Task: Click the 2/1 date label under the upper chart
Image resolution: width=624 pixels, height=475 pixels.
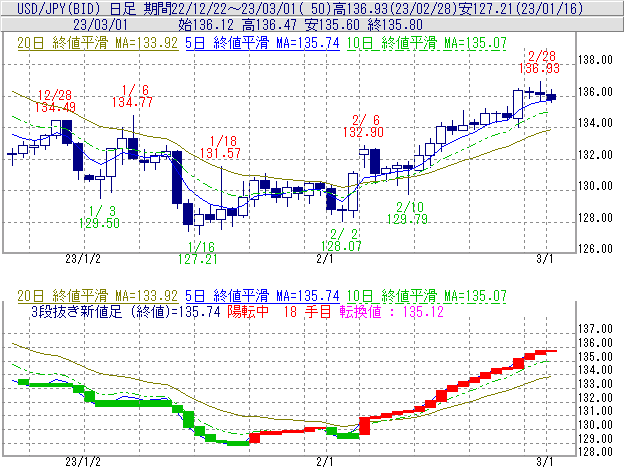Action: click(325, 259)
